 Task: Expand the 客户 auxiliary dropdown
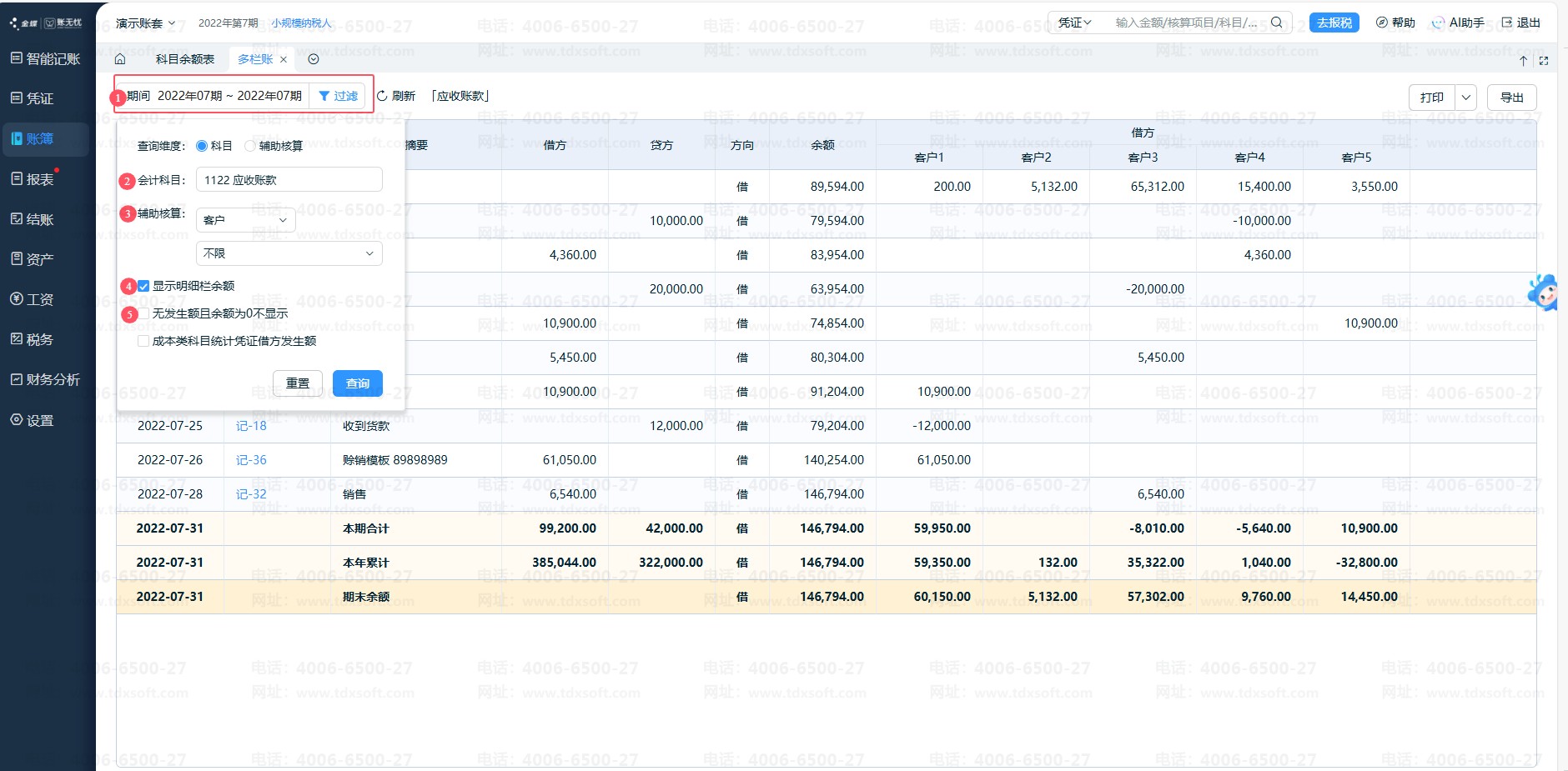coord(246,220)
